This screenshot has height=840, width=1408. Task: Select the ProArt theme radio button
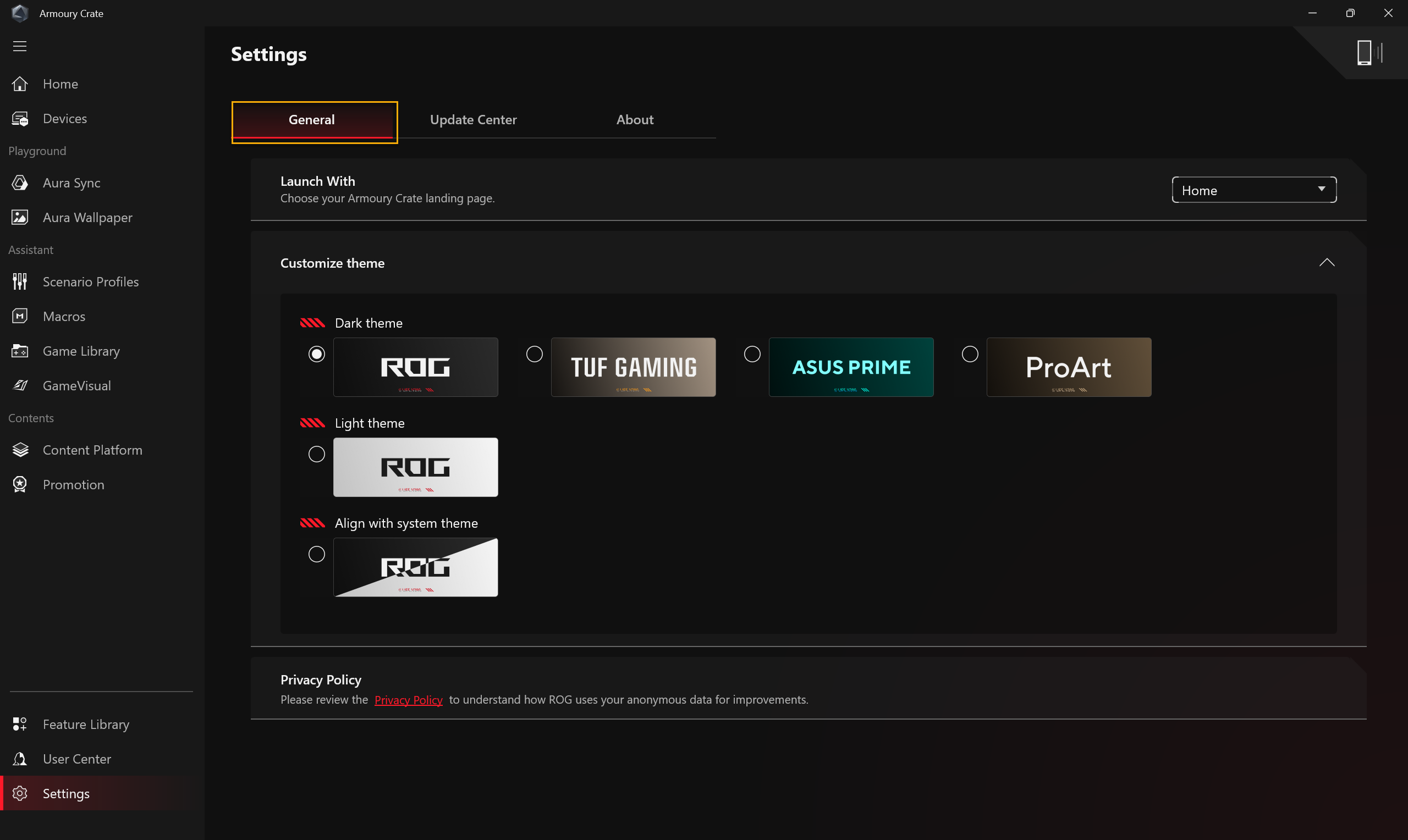[970, 354]
